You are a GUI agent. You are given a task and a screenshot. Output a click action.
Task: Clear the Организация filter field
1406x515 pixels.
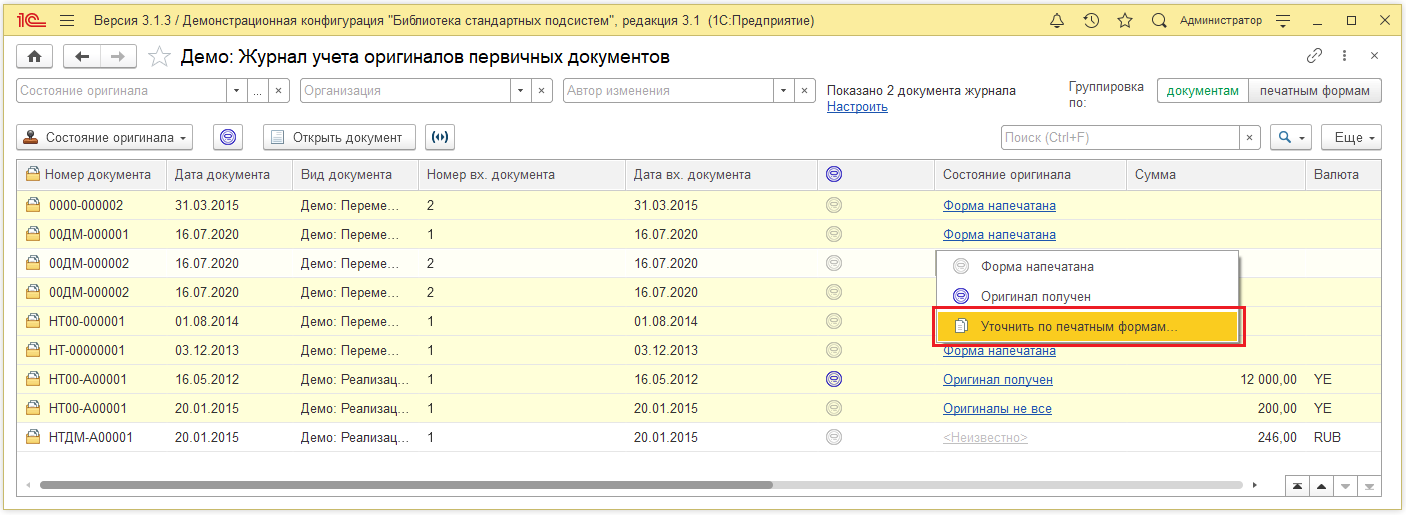pyautogui.click(x=541, y=90)
